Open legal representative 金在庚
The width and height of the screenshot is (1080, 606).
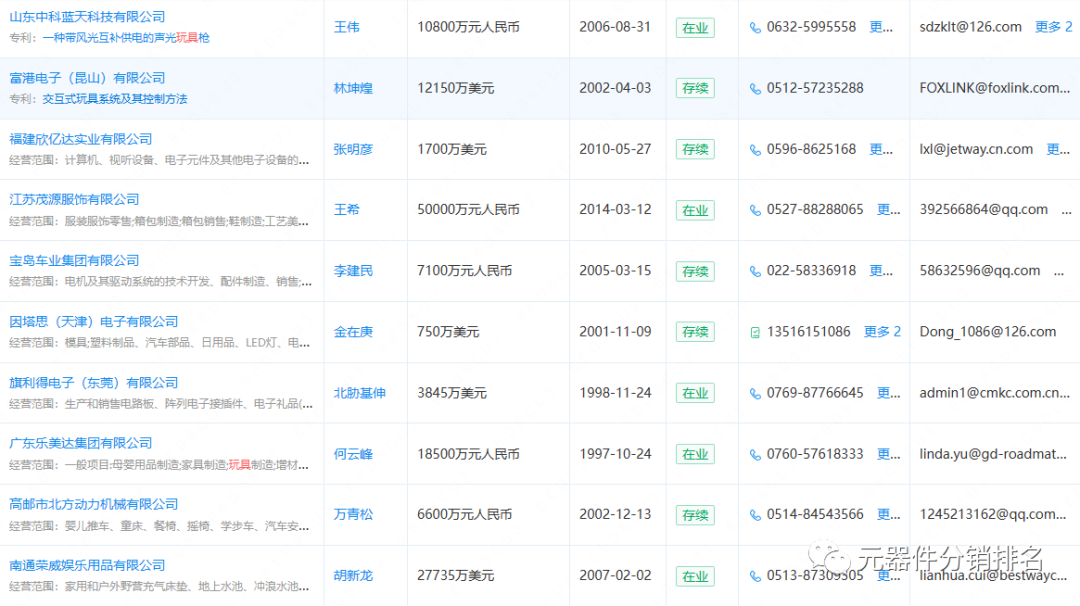click(x=353, y=332)
